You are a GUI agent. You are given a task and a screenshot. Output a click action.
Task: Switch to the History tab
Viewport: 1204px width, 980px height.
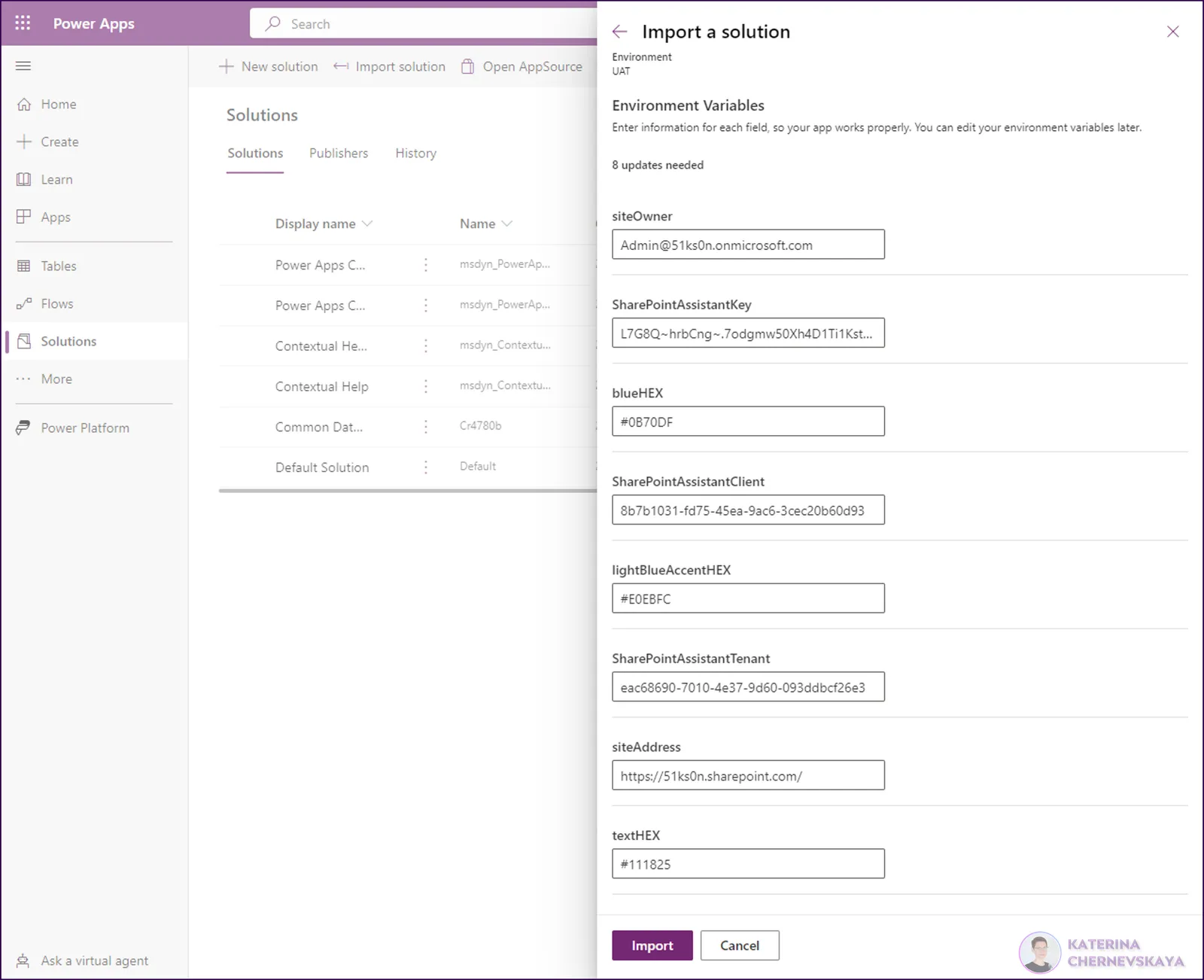[415, 153]
